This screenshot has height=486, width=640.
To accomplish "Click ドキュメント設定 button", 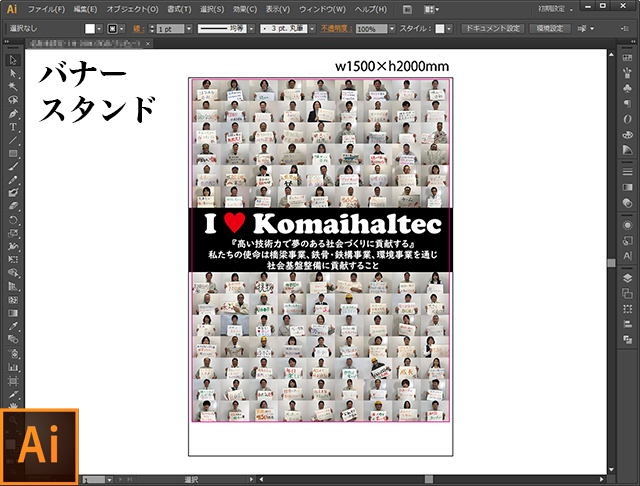I will 493,29.
